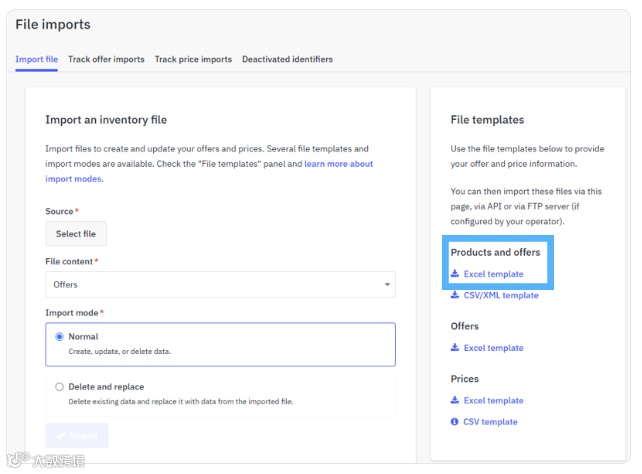Select the Import file tab
The width and height of the screenshot is (642, 474).
(x=36, y=59)
